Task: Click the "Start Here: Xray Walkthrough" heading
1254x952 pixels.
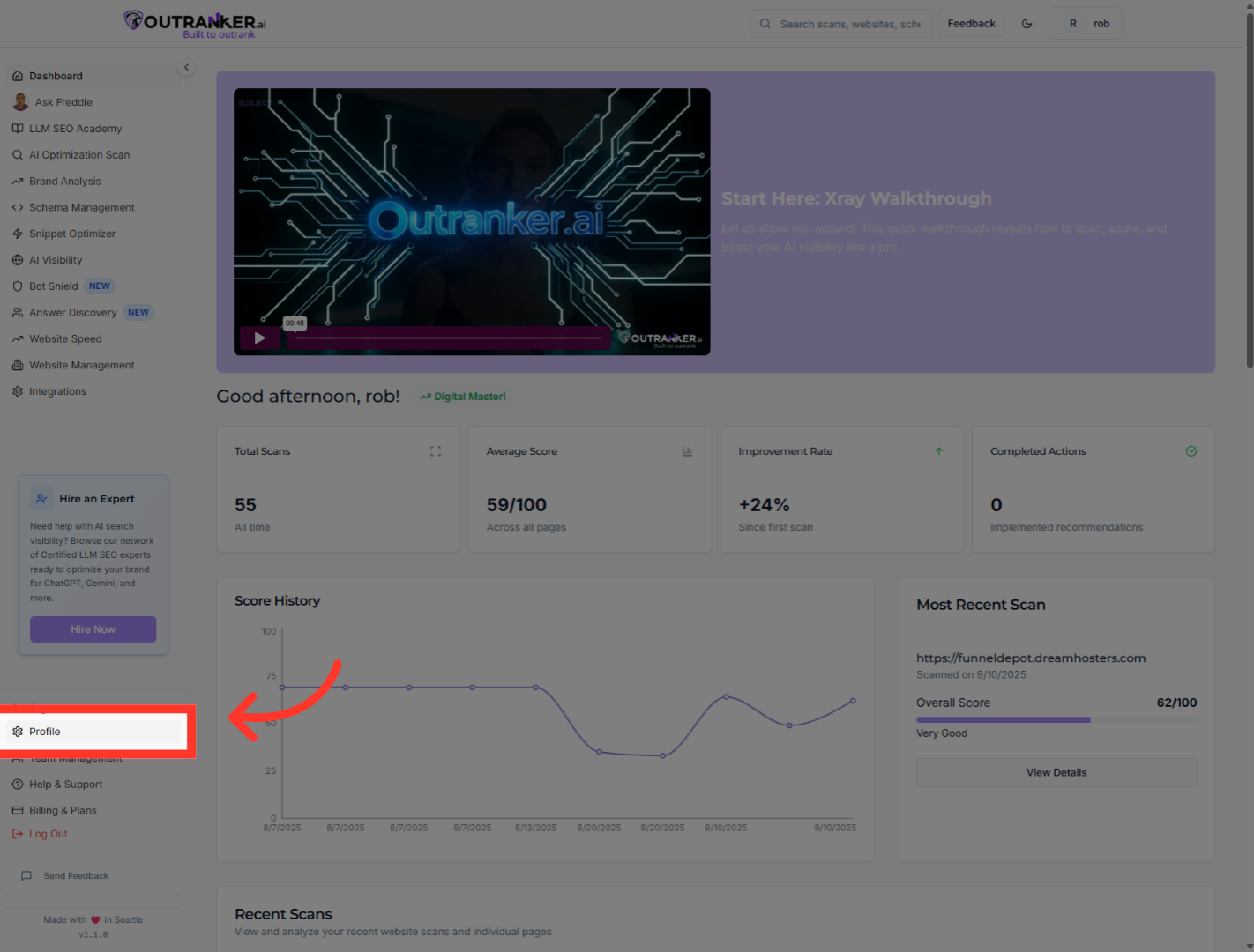Action: [856, 198]
